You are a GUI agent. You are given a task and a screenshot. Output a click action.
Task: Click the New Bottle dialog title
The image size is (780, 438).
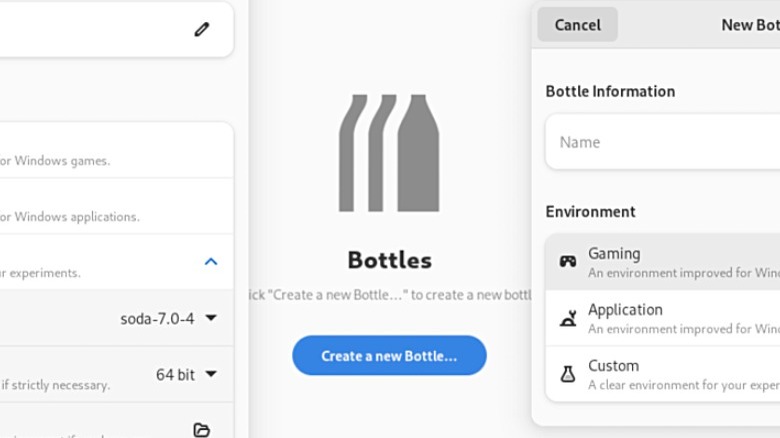(750, 25)
